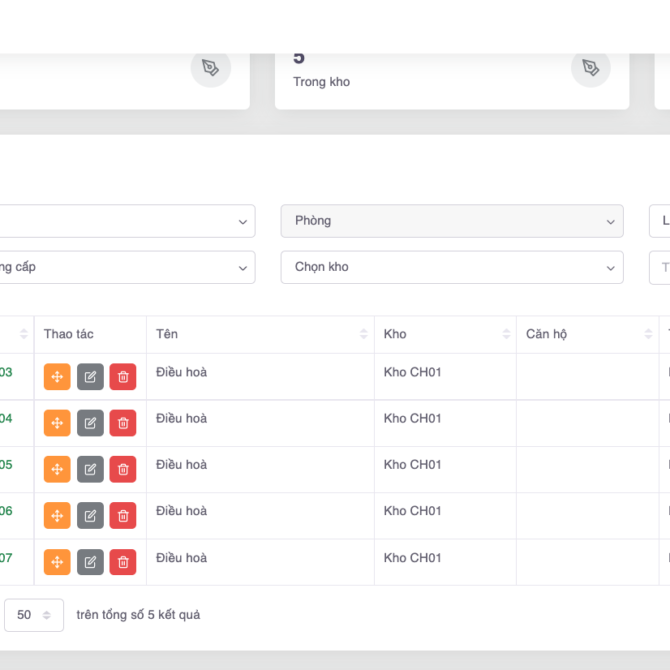The image size is (670, 670).
Task: Click the Thao tác column header
Action: (x=69, y=334)
